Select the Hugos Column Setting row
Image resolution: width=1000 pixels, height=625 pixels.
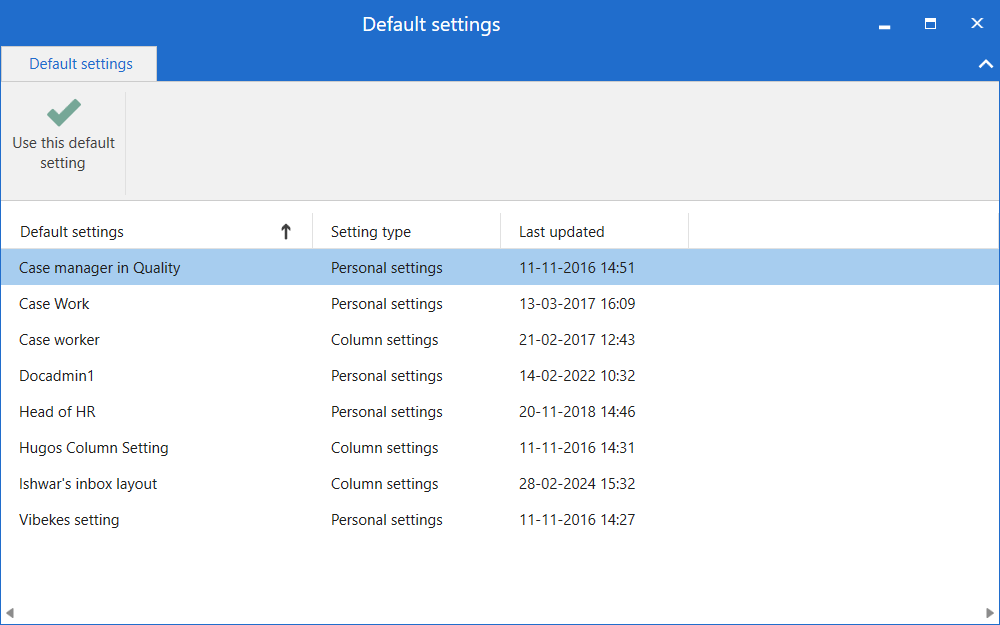[500, 448]
